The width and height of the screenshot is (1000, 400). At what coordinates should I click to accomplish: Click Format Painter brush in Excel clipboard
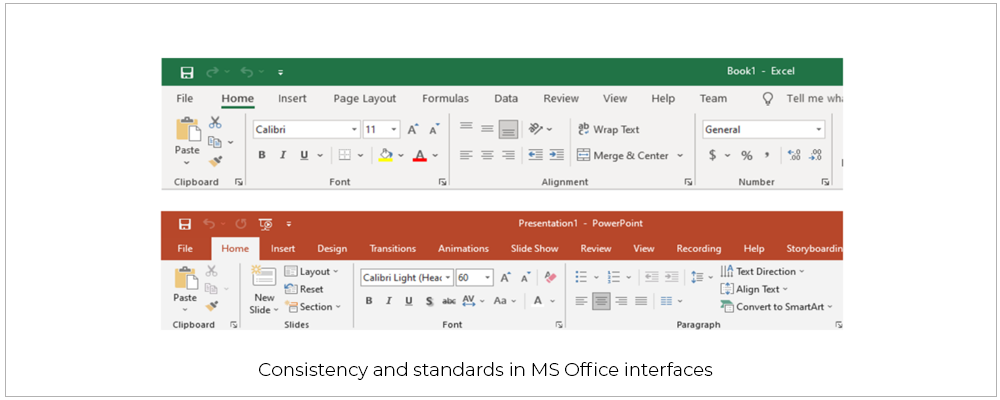[x=216, y=161]
